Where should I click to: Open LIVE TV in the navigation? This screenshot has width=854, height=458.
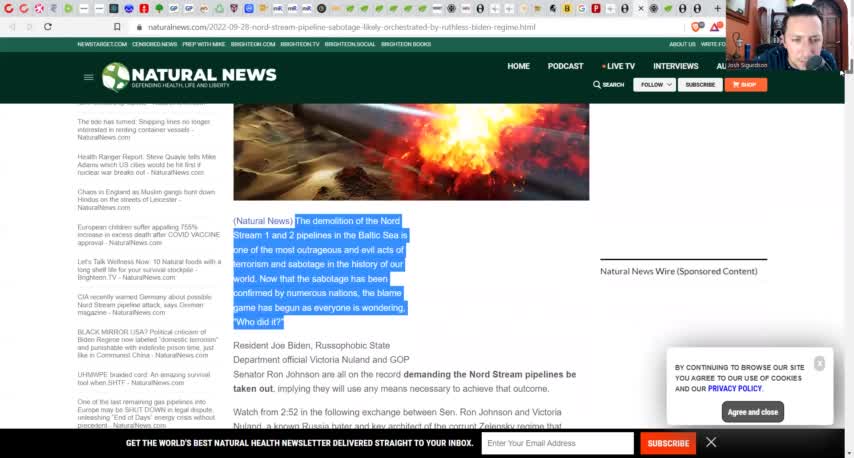[x=619, y=66]
